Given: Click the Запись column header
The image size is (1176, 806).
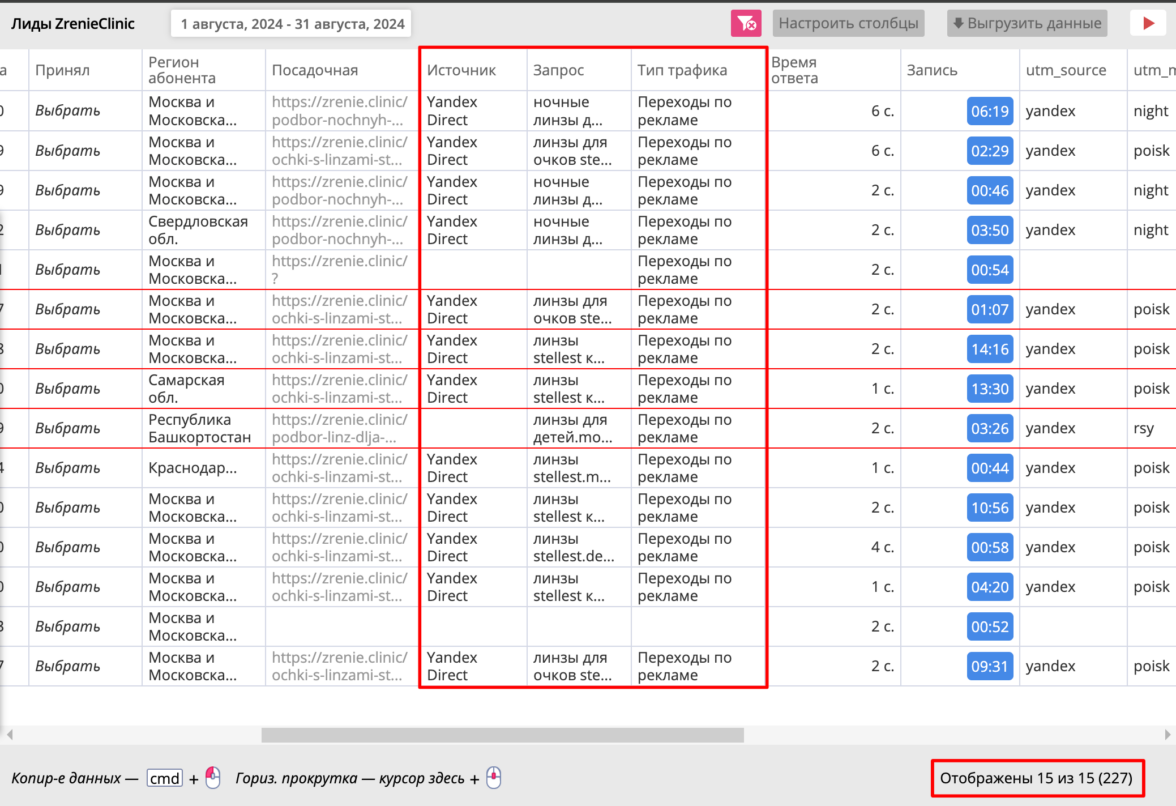Looking at the screenshot, I should pos(932,70).
